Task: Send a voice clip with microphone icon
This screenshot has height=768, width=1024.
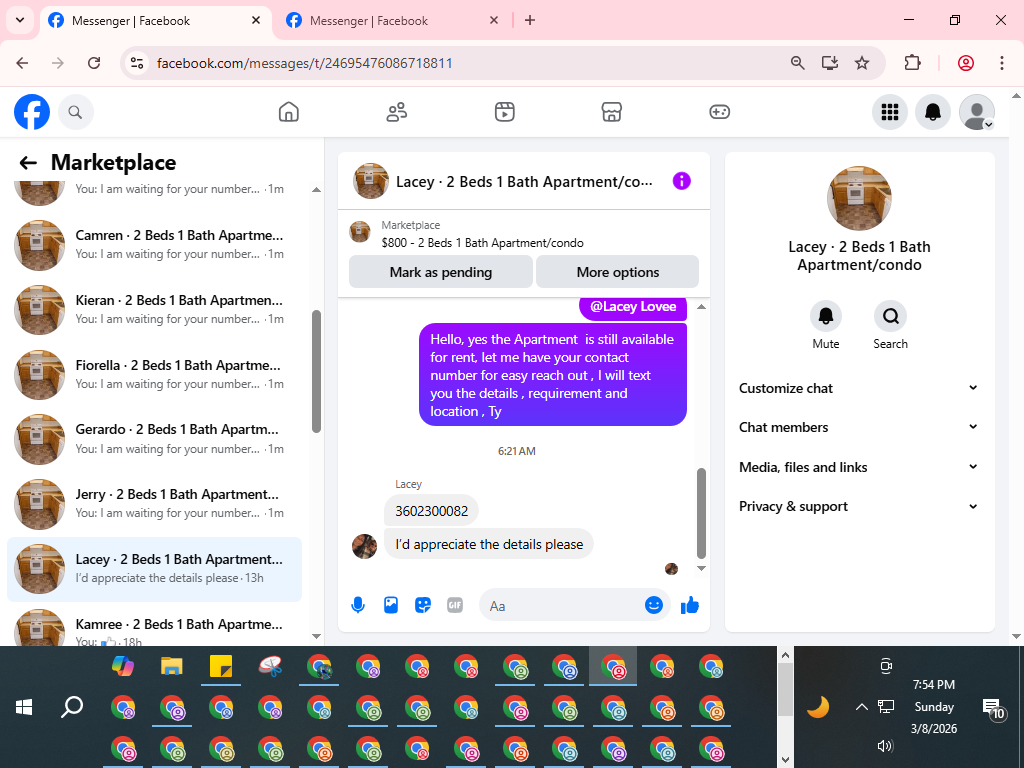Action: point(358,605)
